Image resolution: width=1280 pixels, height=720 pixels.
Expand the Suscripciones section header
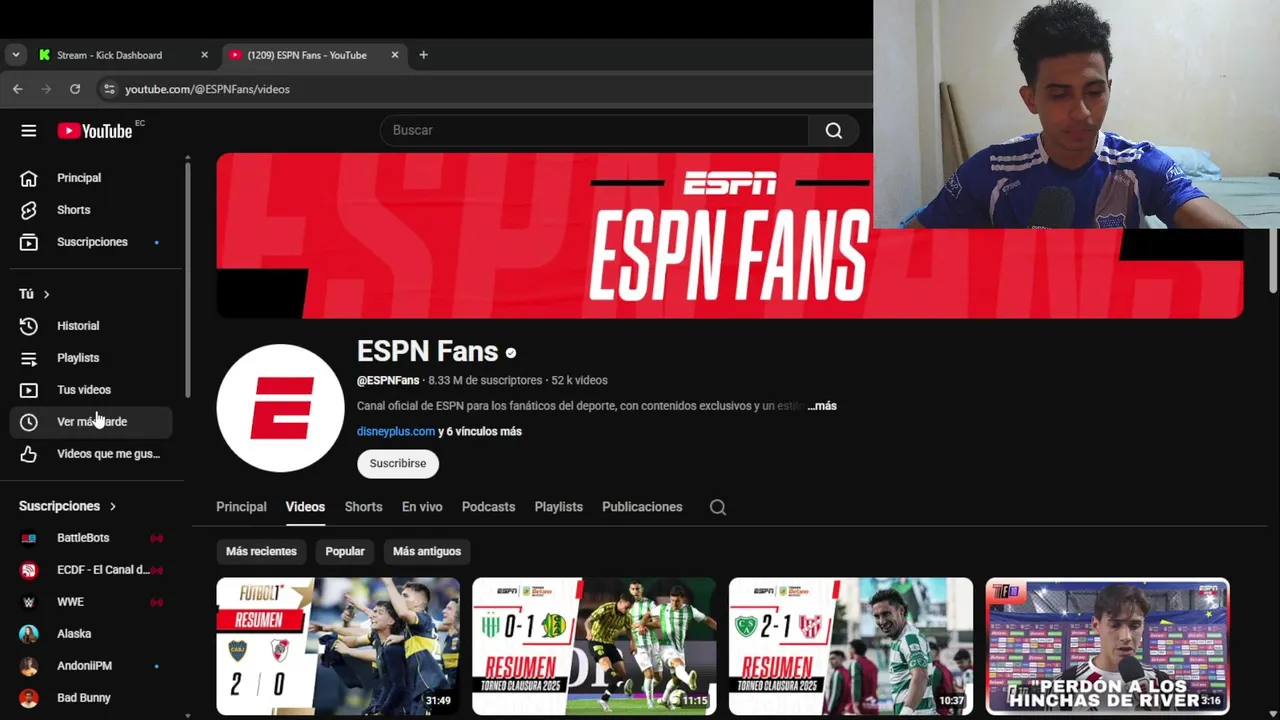click(68, 506)
